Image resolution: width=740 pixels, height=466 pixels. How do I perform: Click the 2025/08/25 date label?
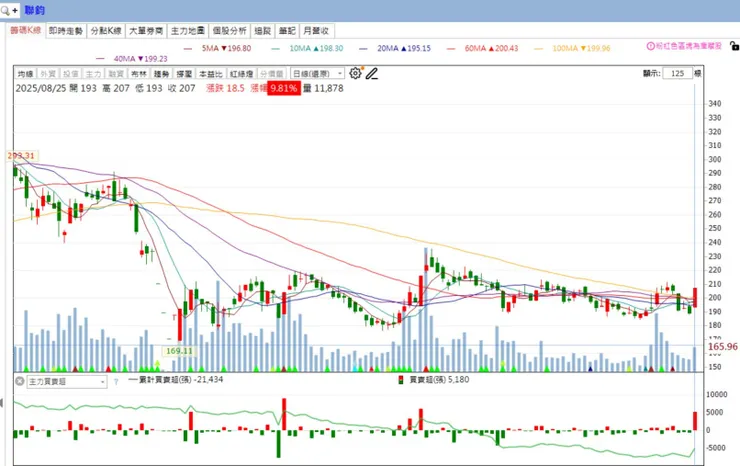(41, 88)
